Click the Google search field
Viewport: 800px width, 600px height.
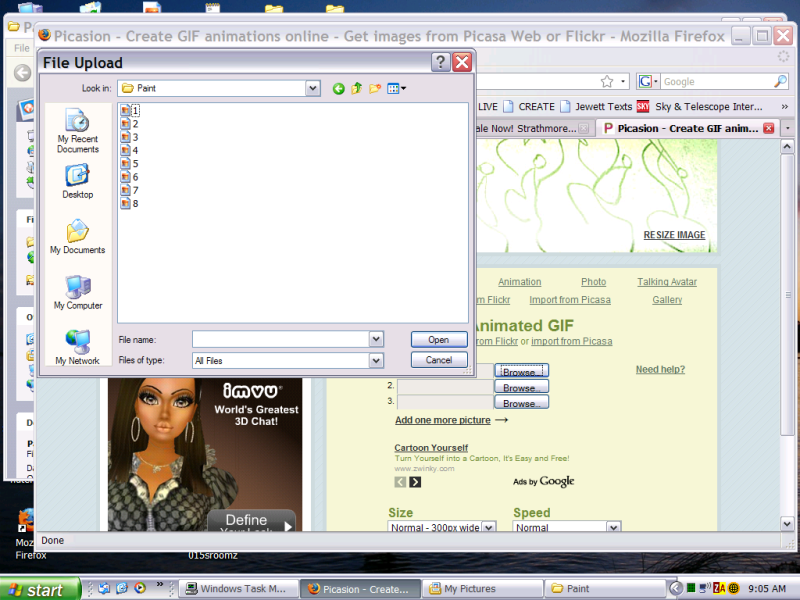click(717, 82)
